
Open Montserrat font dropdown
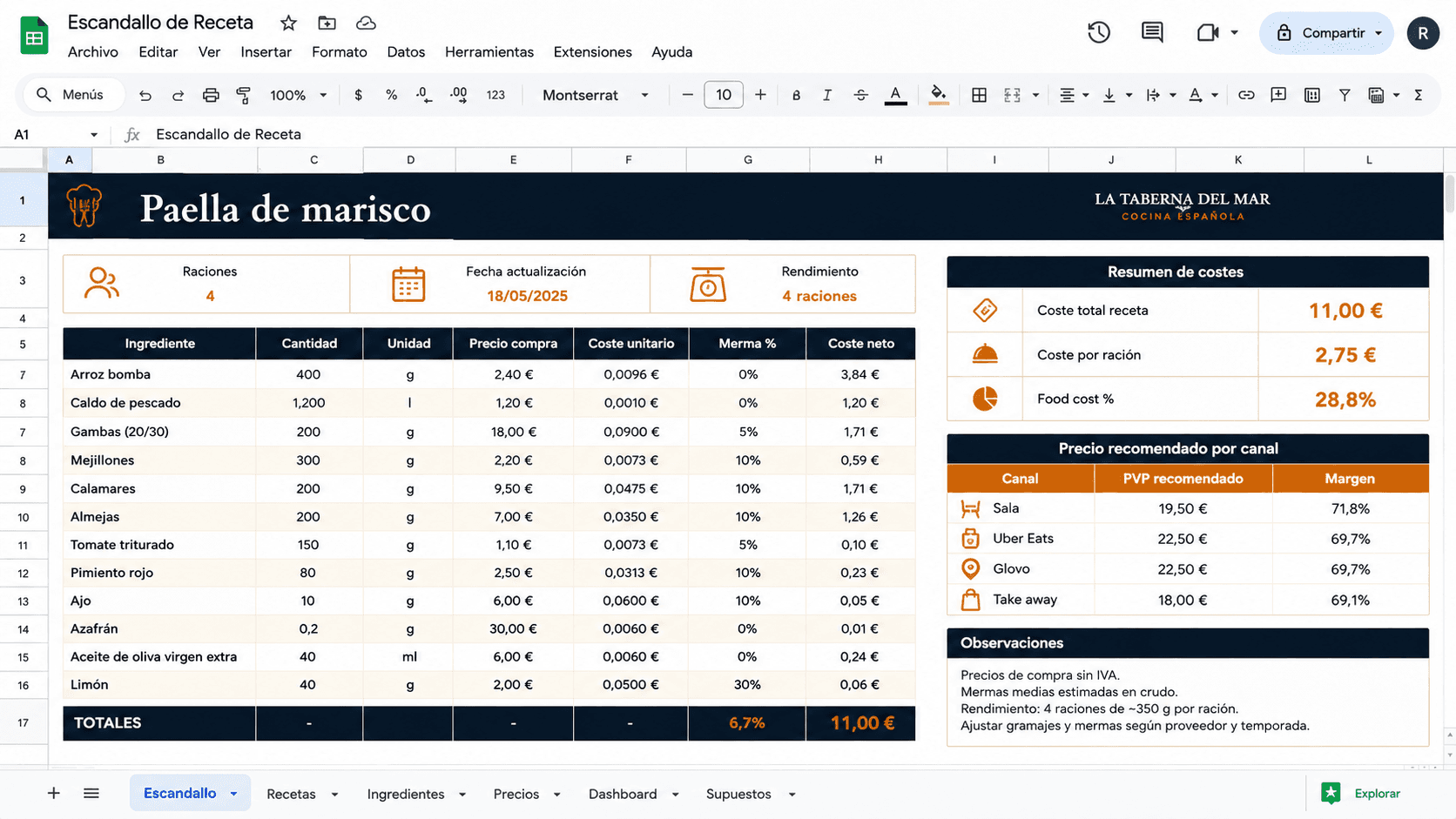[x=596, y=95]
